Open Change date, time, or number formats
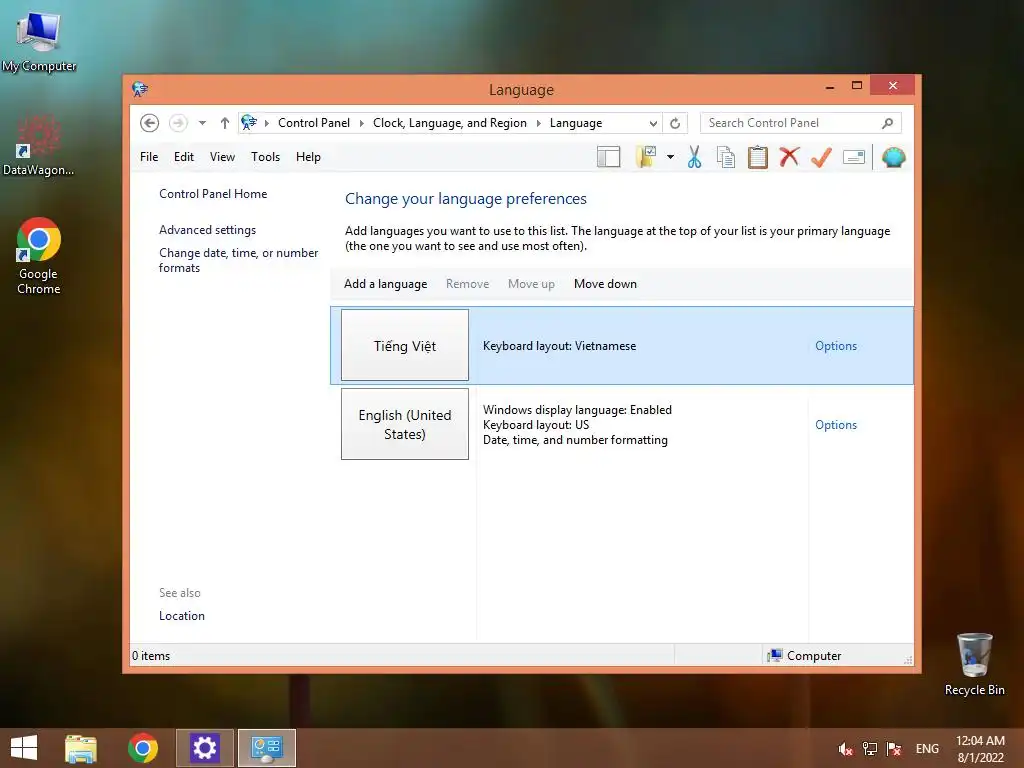 [x=238, y=260]
